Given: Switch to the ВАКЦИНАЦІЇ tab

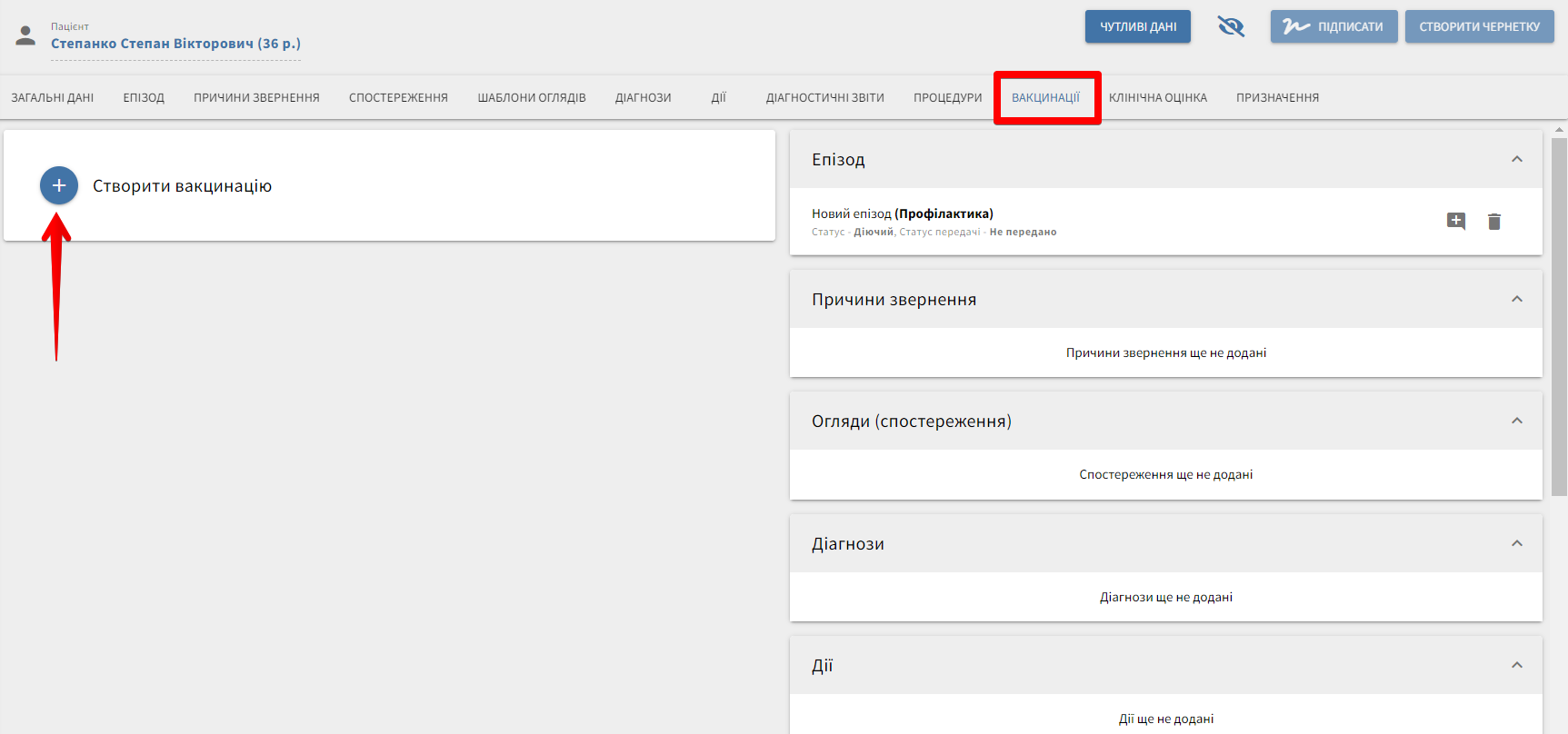Looking at the screenshot, I should pos(1045,97).
